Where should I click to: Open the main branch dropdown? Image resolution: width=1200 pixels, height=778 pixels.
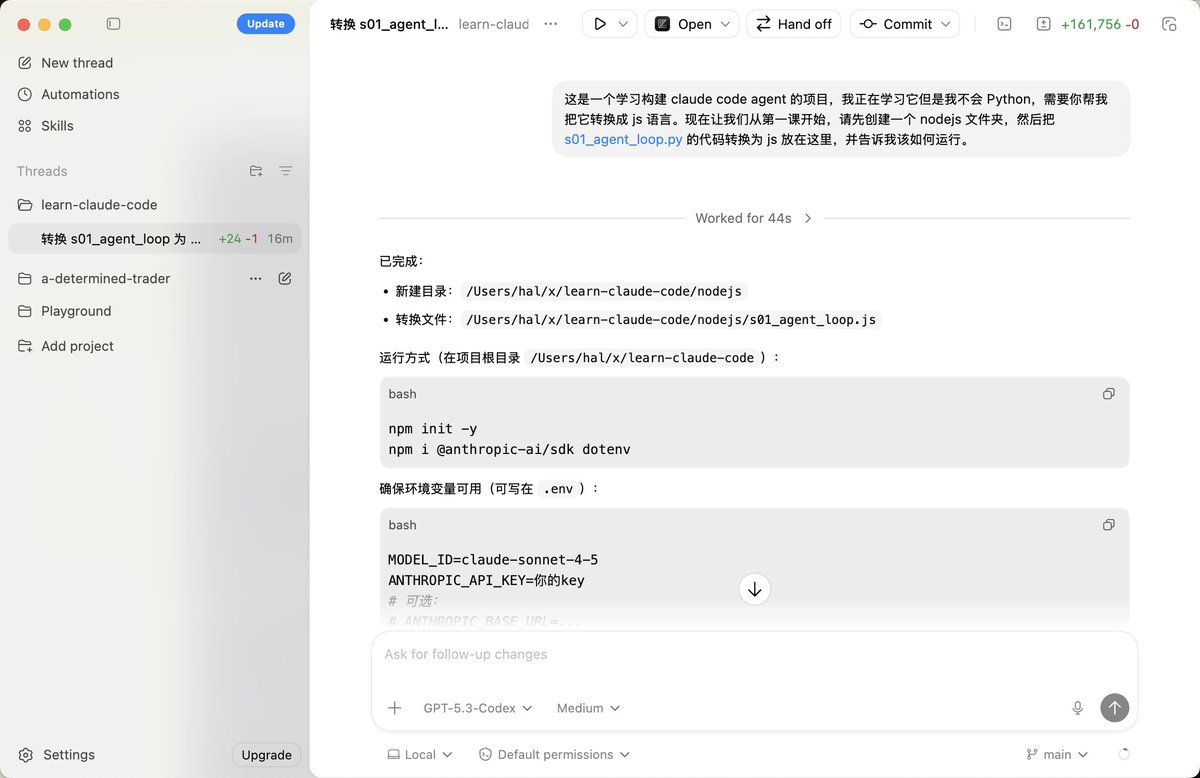pos(1057,755)
